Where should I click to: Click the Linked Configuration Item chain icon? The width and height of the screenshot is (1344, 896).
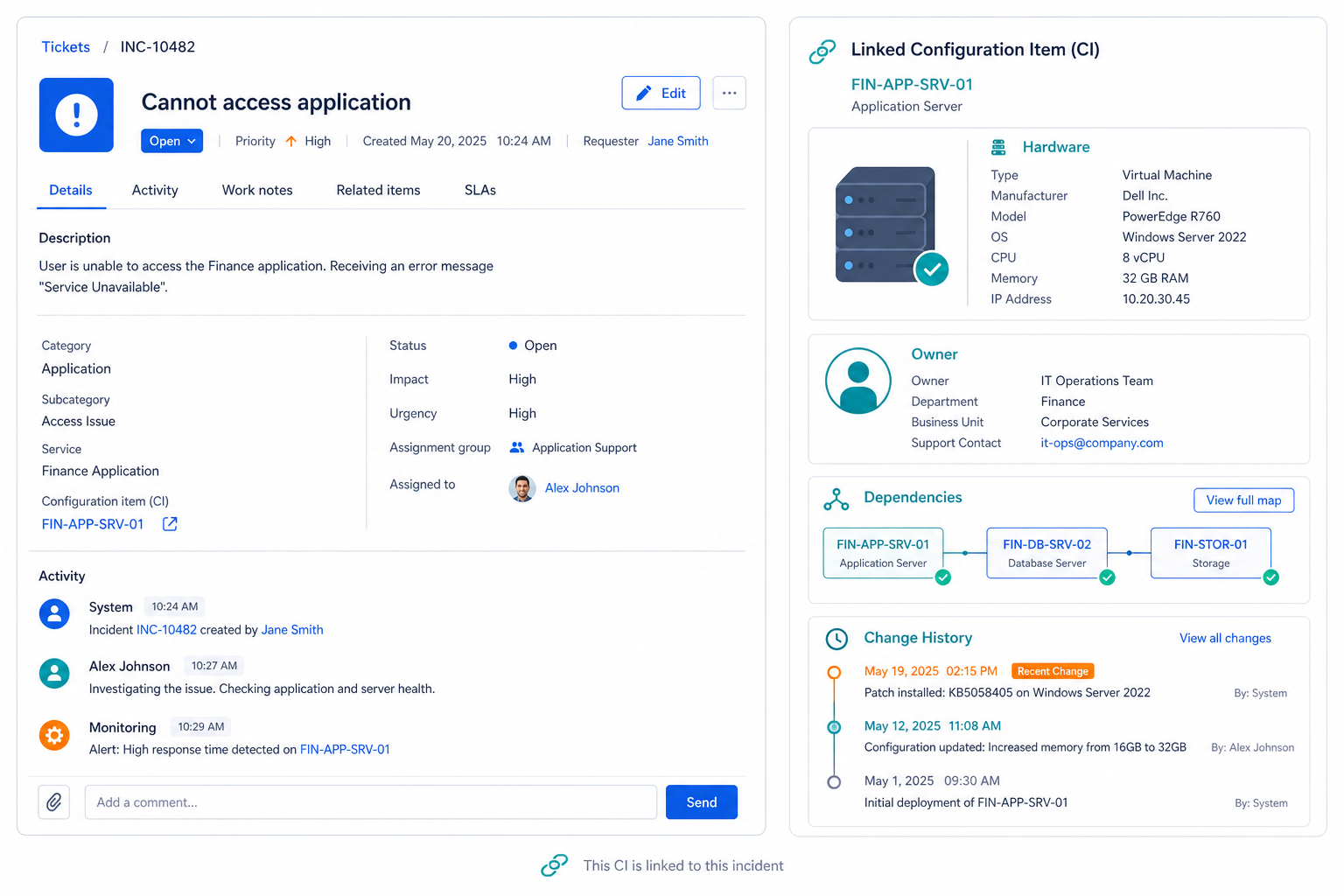(x=822, y=52)
